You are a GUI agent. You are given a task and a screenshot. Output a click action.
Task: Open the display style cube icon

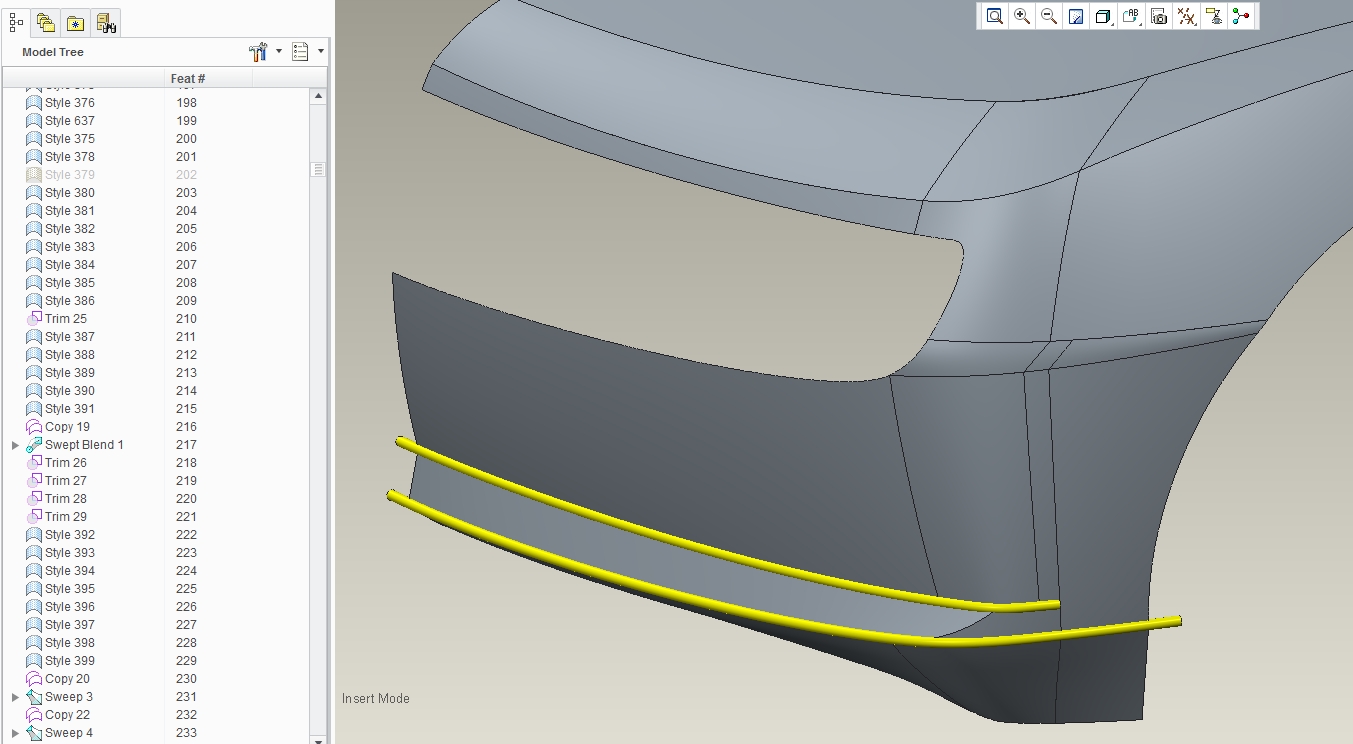[1103, 16]
